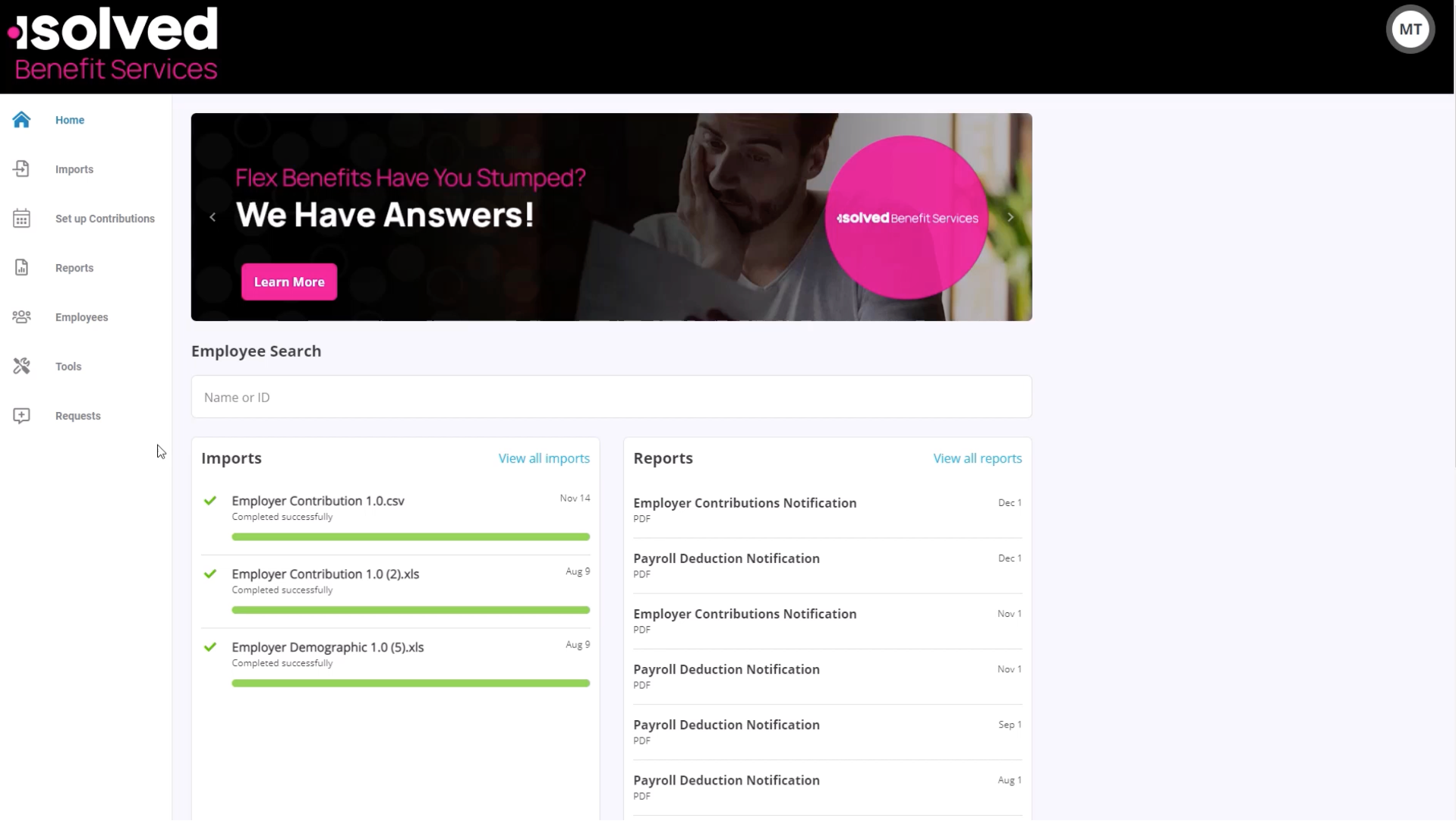Click the Learn More button
This screenshot has width=1456, height=821.
click(x=288, y=281)
